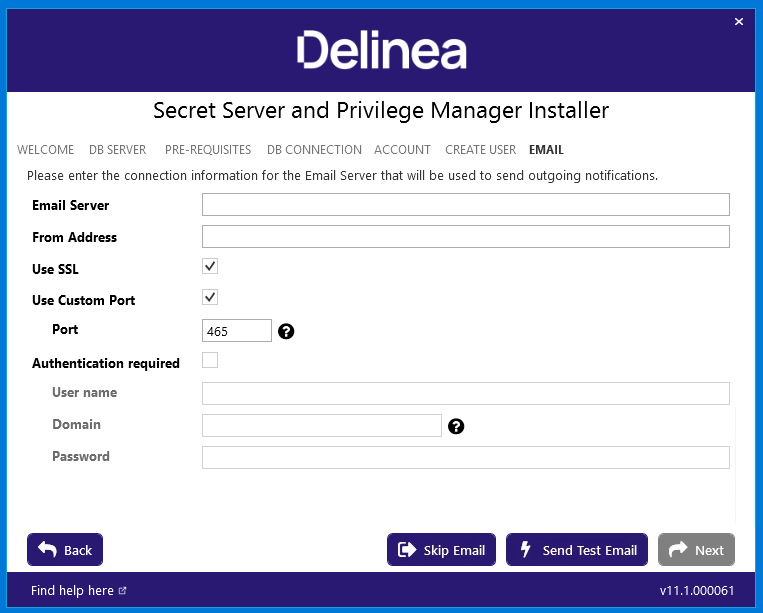Image resolution: width=763 pixels, height=613 pixels.
Task: Click the help icon beside Domain field
Action: (456, 426)
